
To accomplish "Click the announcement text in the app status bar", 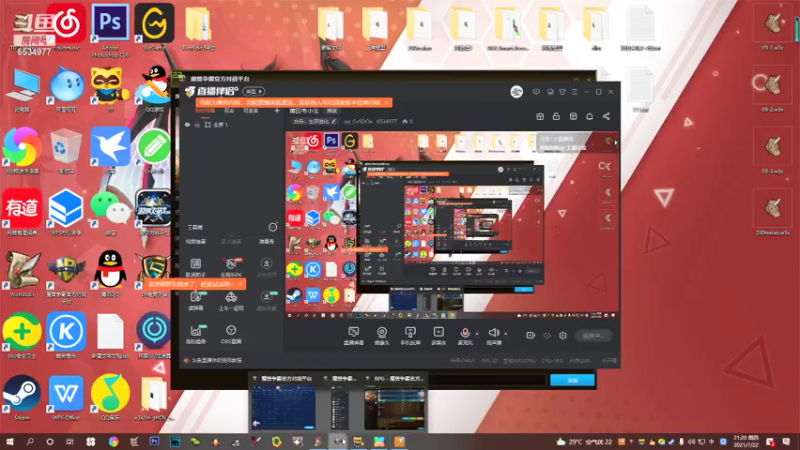I will [x=216, y=360].
